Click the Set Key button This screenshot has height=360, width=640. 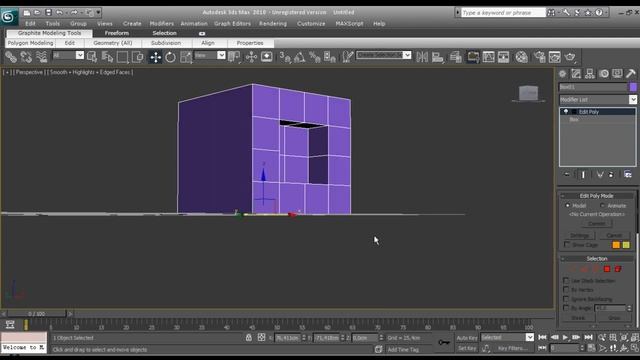(467, 348)
